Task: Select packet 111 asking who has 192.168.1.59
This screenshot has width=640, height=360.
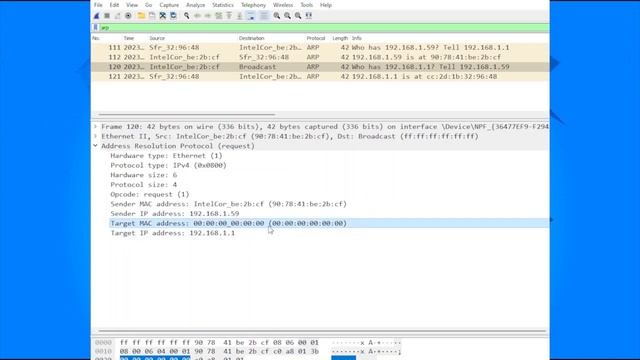Action: coord(320,48)
